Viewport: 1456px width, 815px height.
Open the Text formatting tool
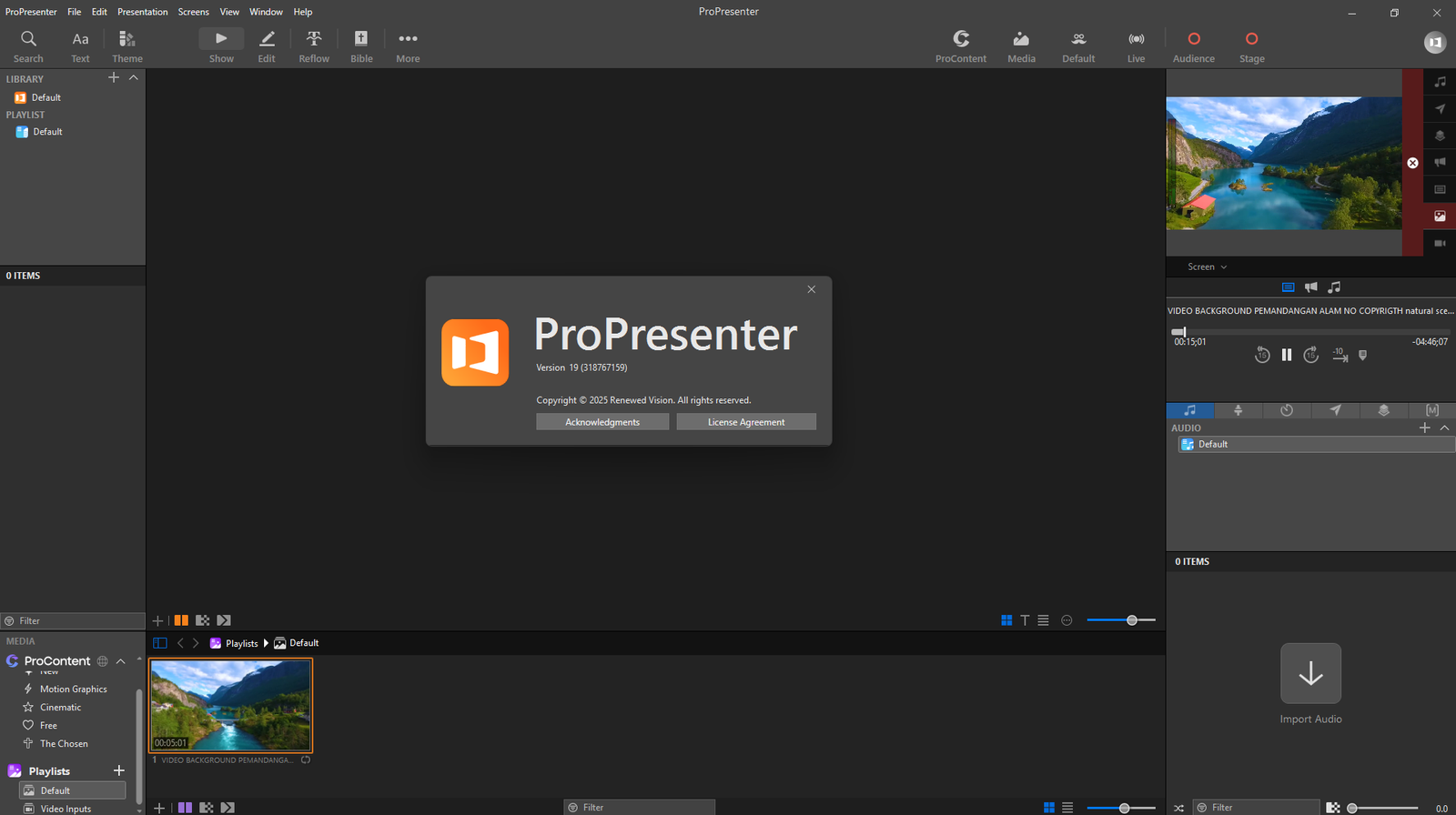80,46
